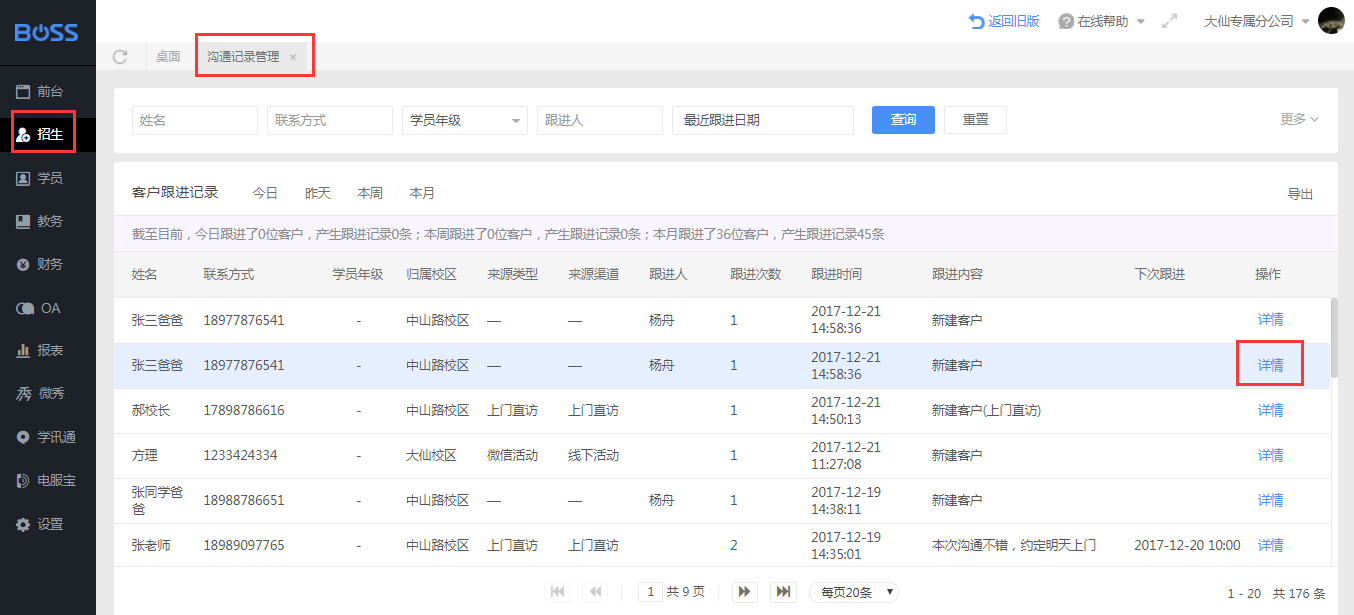The width and height of the screenshot is (1354, 615).
Task: Click next follow-up time 2017-12-20 10:00
Action: pyautogui.click(x=1187, y=545)
